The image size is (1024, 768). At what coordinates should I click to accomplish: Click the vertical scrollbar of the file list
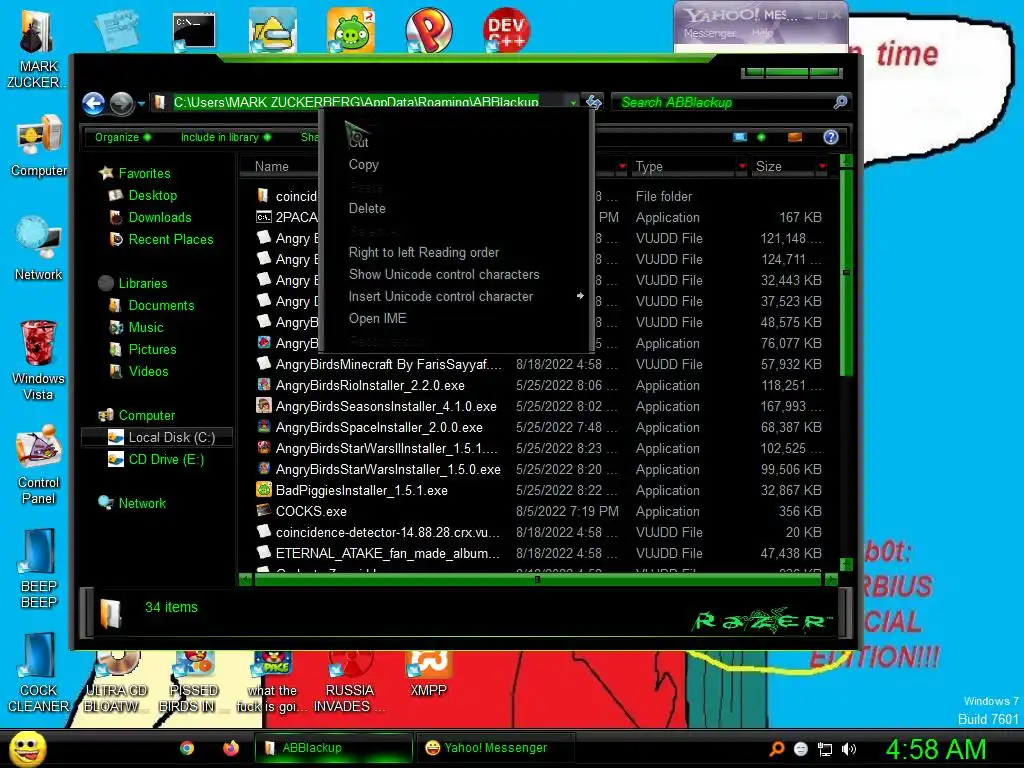coord(846,271)
